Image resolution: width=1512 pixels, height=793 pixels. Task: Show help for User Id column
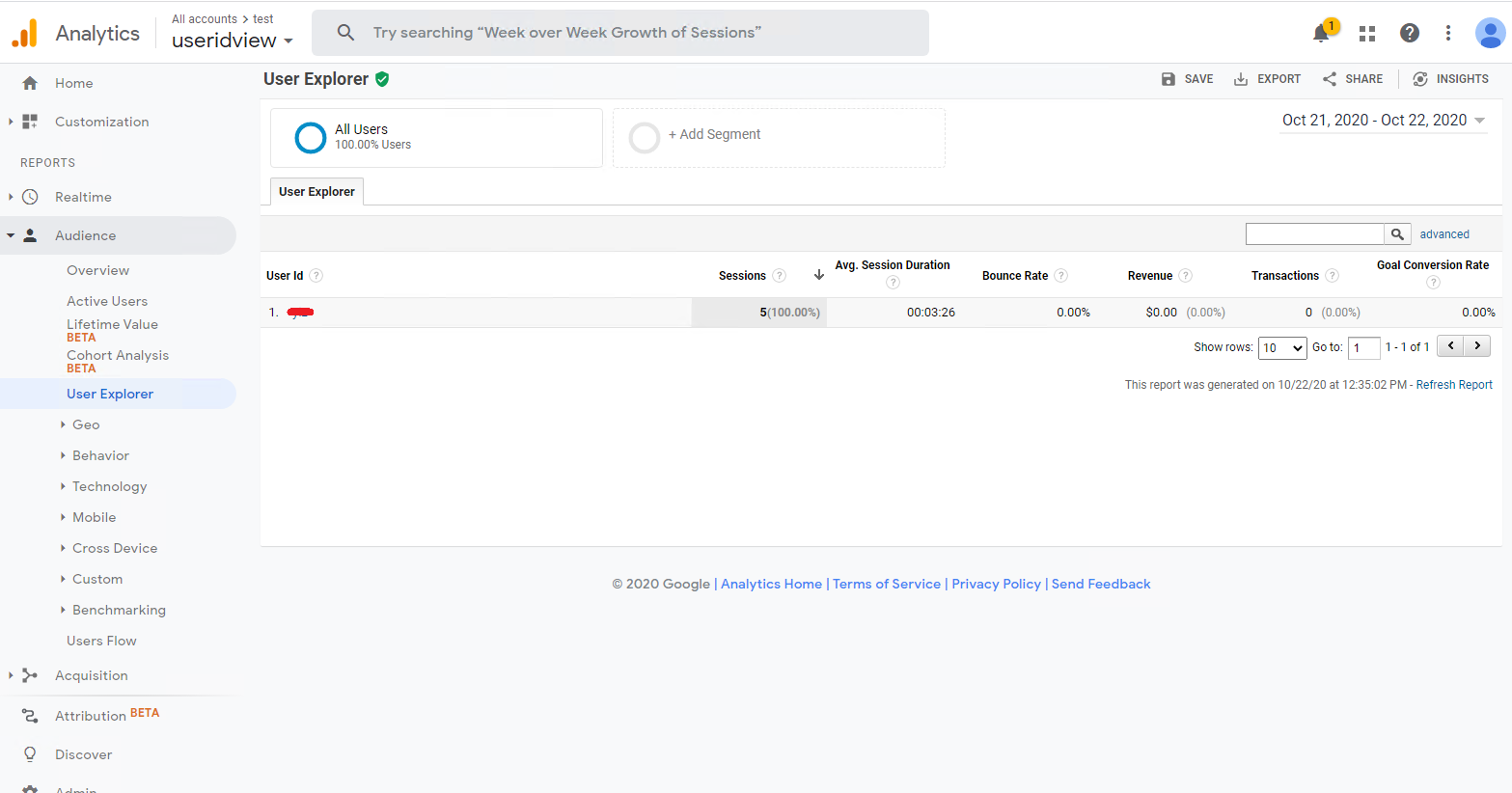pyautogui.click(x=316, y=276)
